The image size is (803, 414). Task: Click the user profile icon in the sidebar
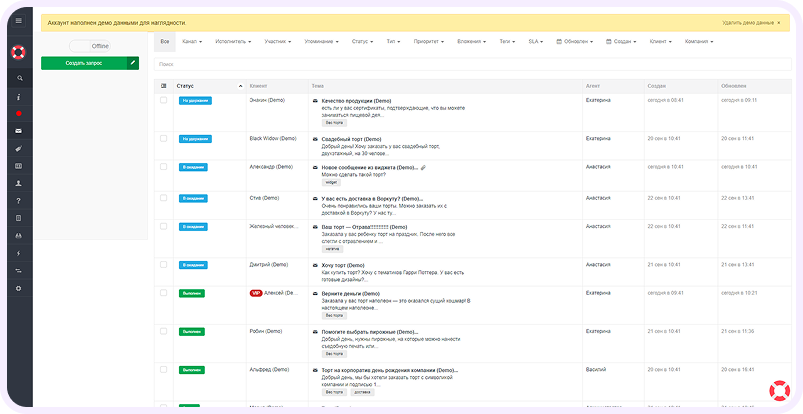point(18,184)
